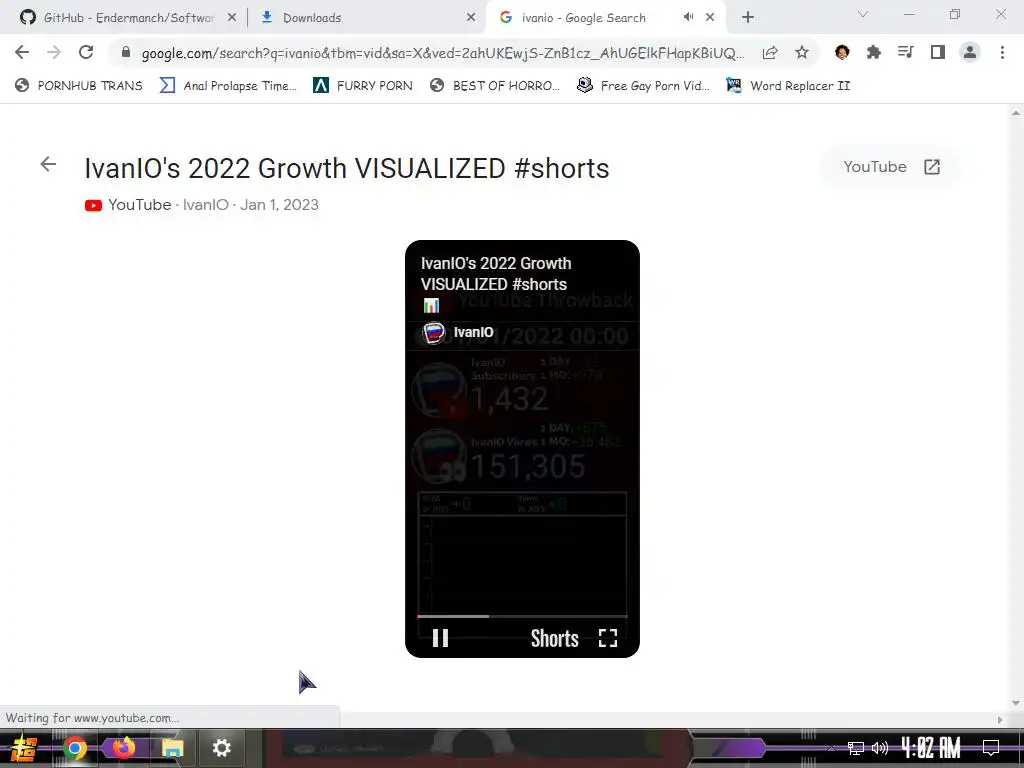The height and width of the screenshot is (768, 1024).
Task: Open the tab search chevron dropdown
Action: [x=863, y=14]
